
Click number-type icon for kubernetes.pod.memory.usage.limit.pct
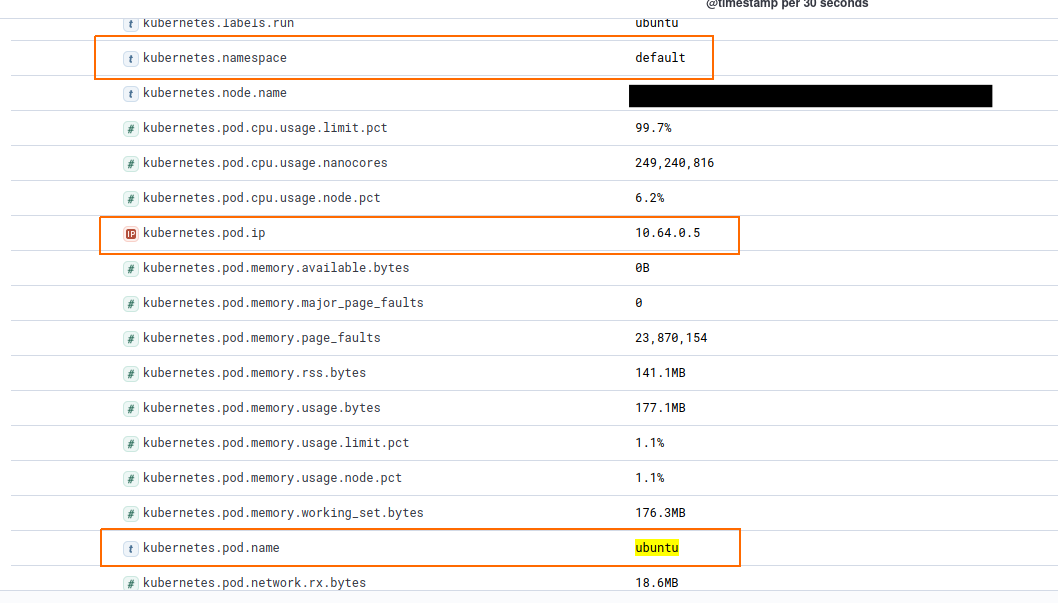click(x=131, y=444)
